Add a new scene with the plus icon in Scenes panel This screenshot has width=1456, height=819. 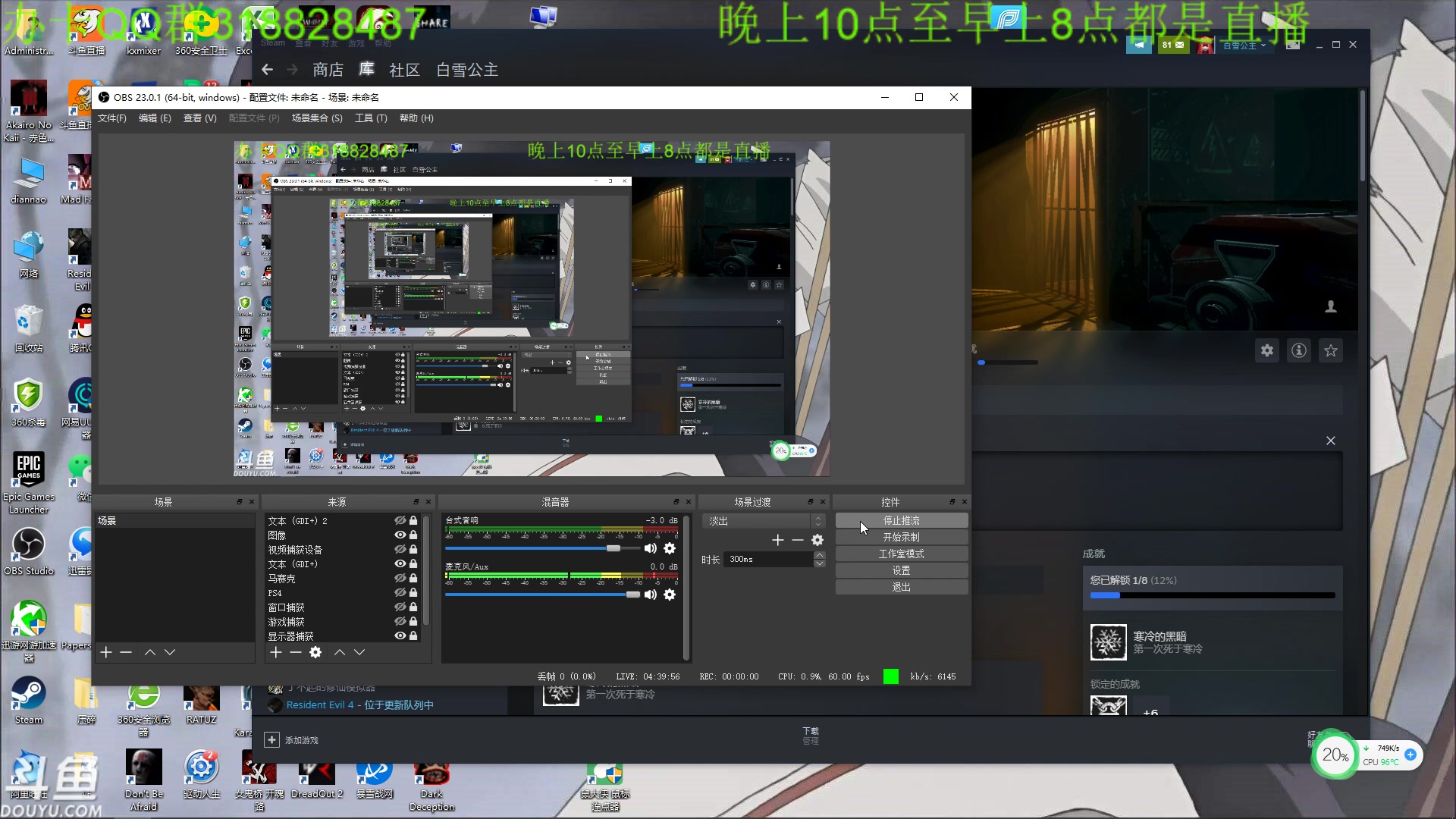106,652
